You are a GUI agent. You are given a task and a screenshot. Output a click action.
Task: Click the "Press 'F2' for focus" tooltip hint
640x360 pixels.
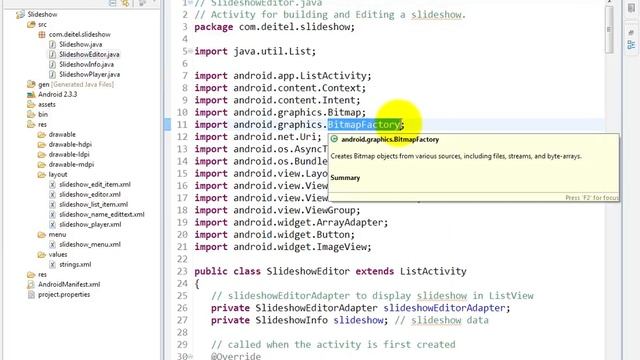pyautogui.click(x=592, y=198)
